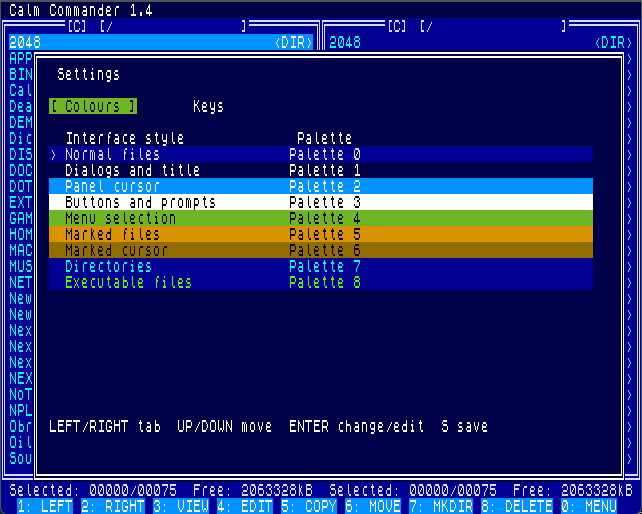This screenshot has height=514, width=642.
Task: Select the 2048 directory in left panel
Action: 161,42
